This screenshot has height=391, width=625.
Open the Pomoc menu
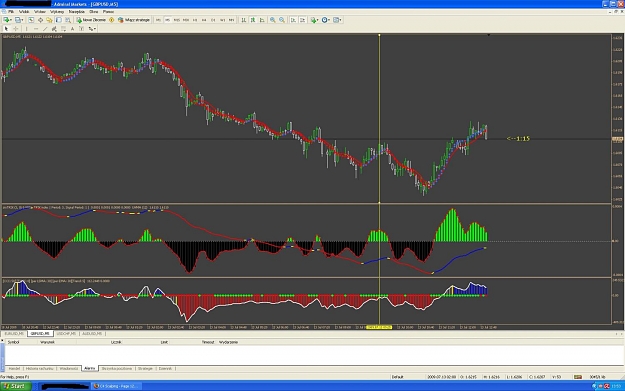click(x=108, y=12)
